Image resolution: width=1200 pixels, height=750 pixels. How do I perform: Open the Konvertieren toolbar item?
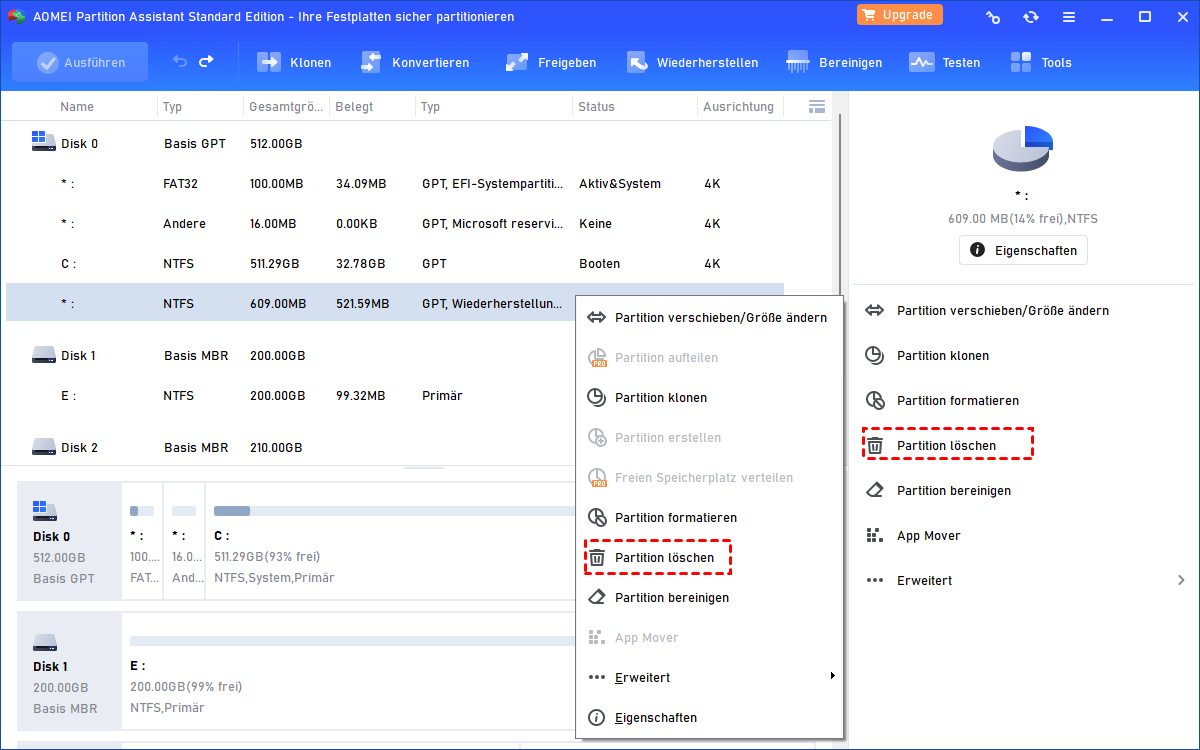415,62
